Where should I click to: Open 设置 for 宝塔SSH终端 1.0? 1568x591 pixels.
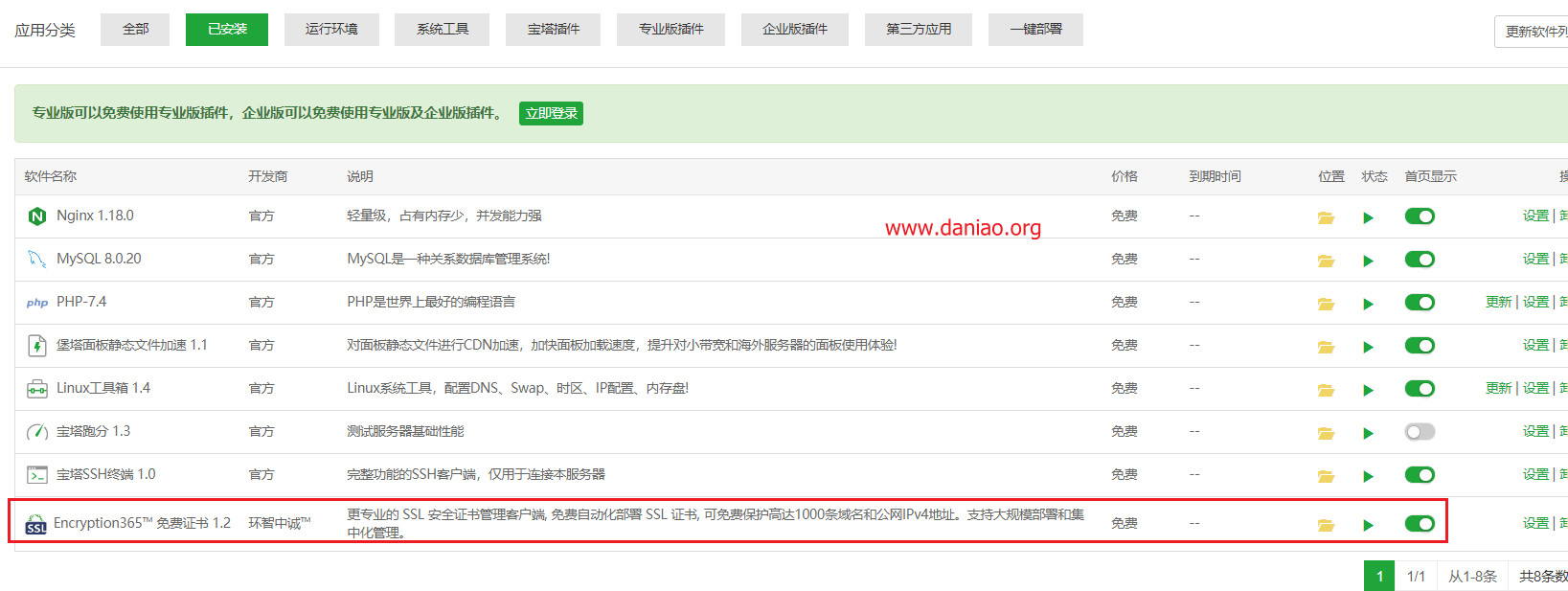pyautogui.click(x=1535, y=475)
